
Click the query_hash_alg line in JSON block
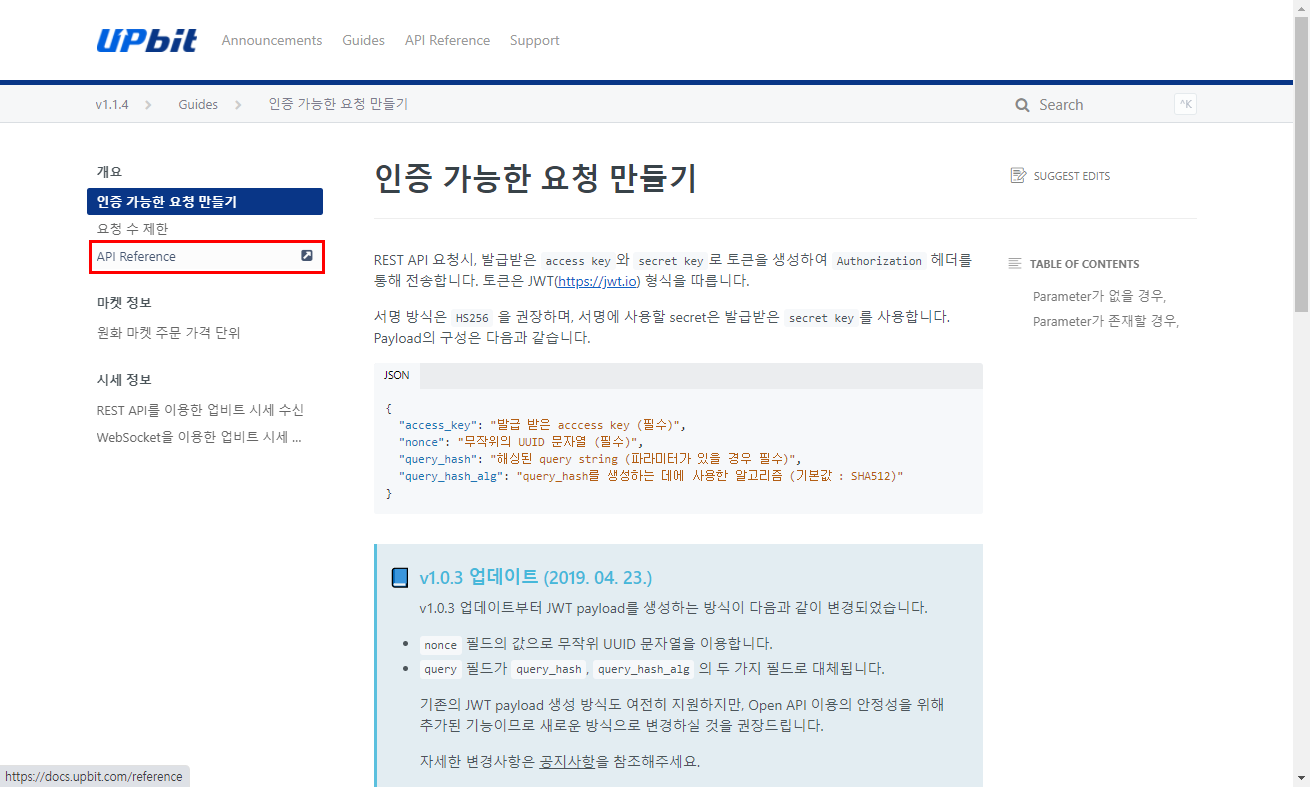pyautogui.click(x=650, y=476)
